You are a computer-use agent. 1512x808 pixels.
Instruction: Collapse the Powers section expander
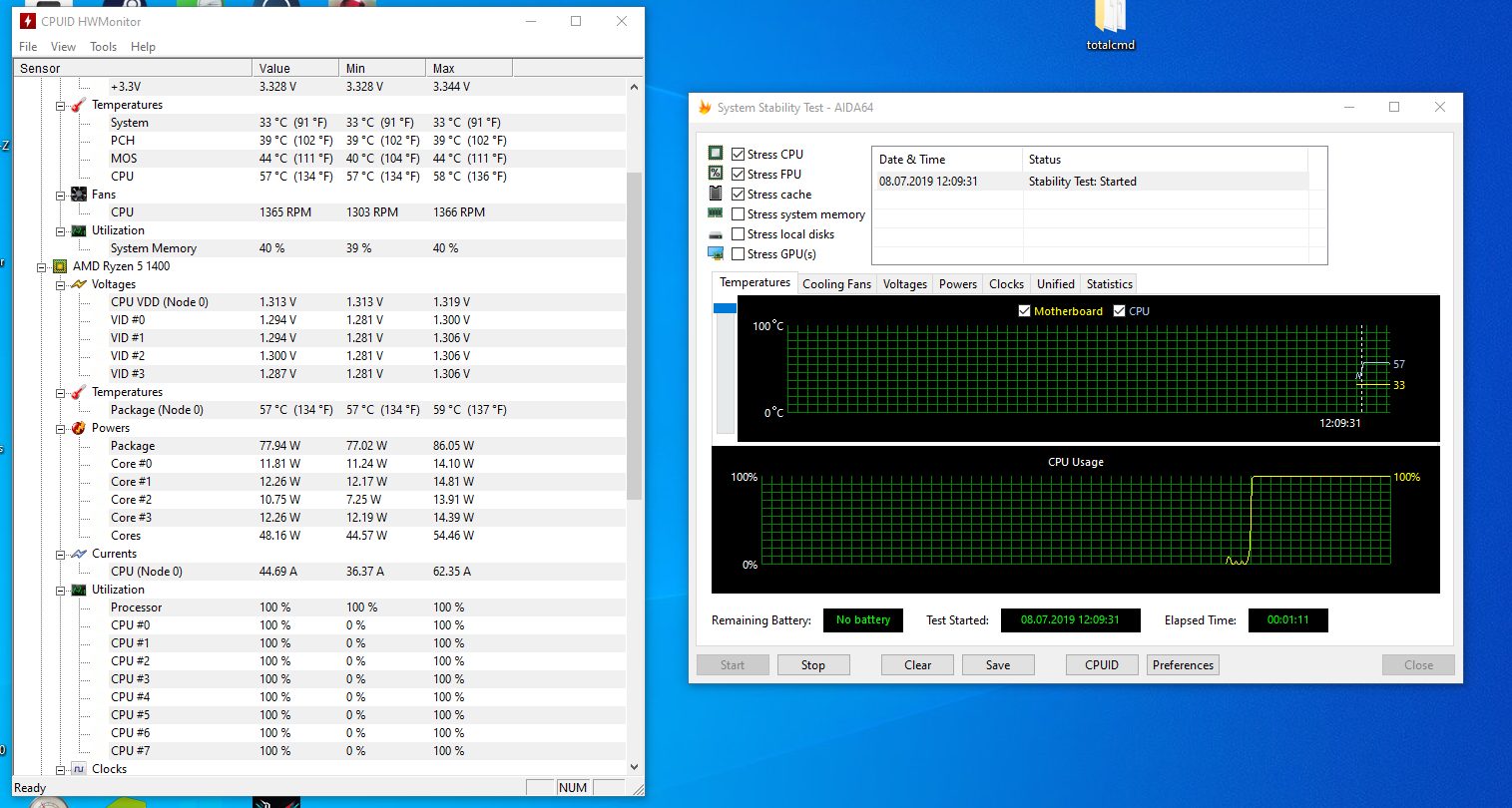tap(61, 429)
